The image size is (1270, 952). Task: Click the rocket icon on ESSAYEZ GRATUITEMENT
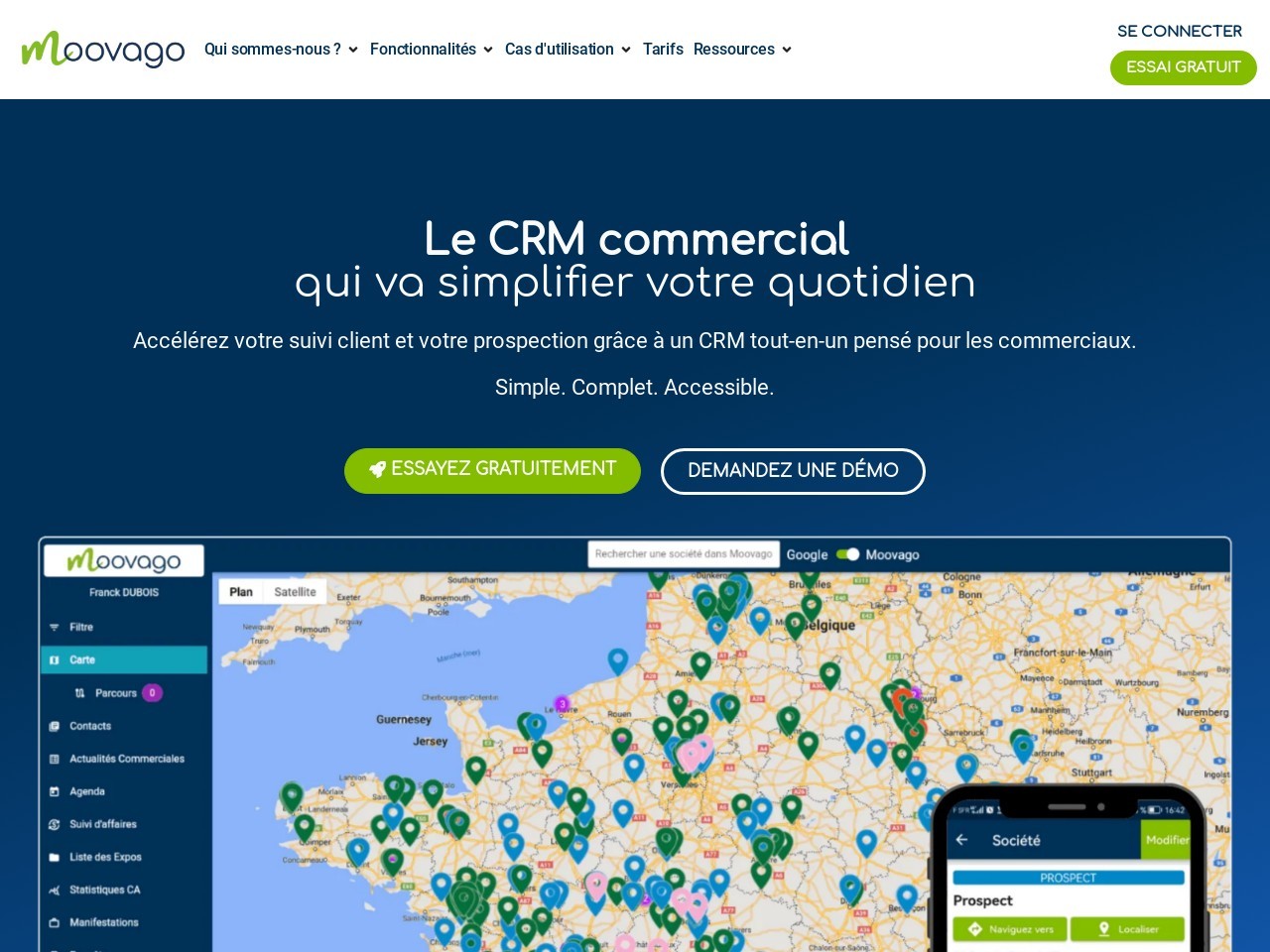click(377, 469)
